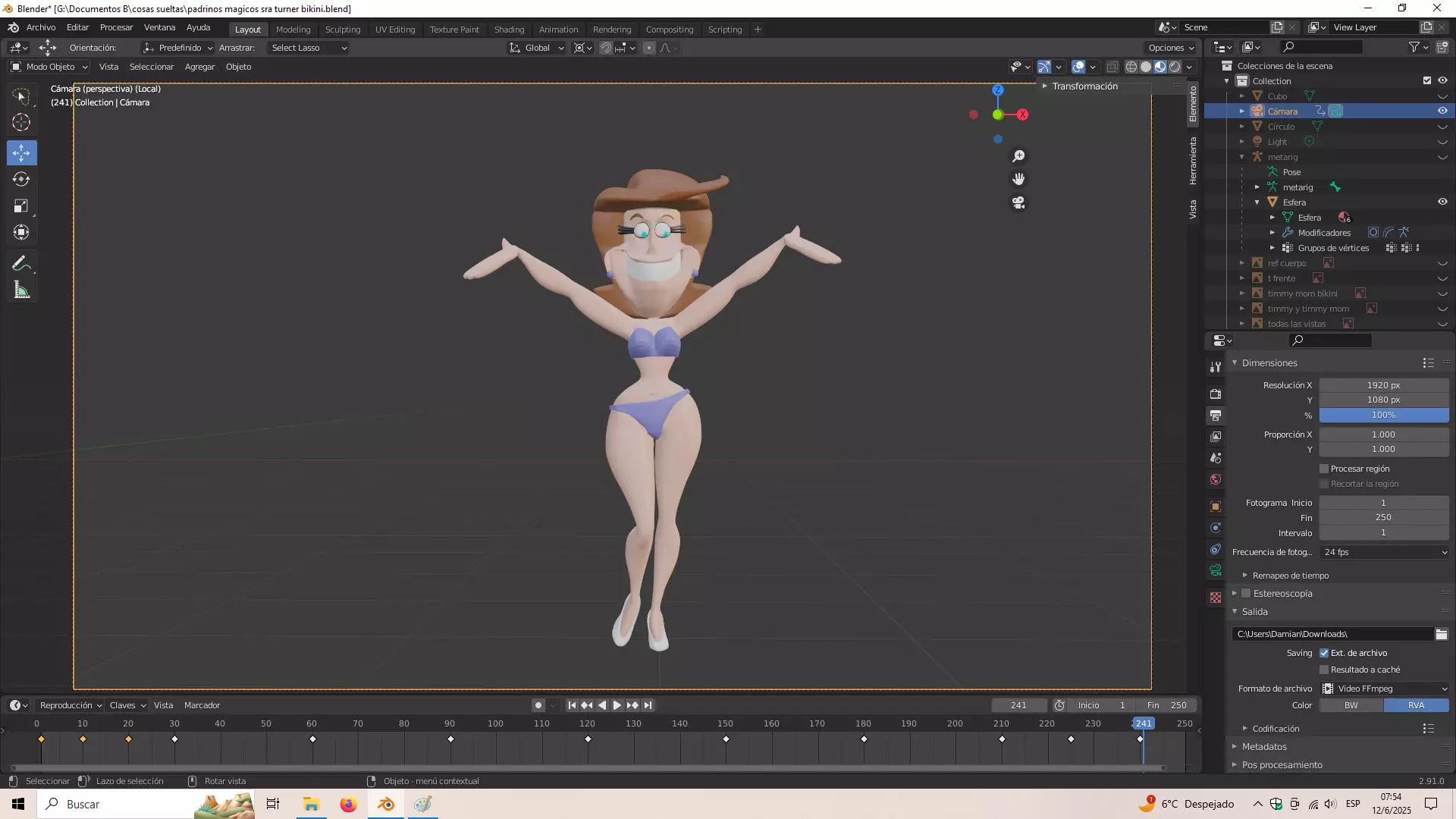Open the Herramienta sidebar tab

[x=1193, y=161]
